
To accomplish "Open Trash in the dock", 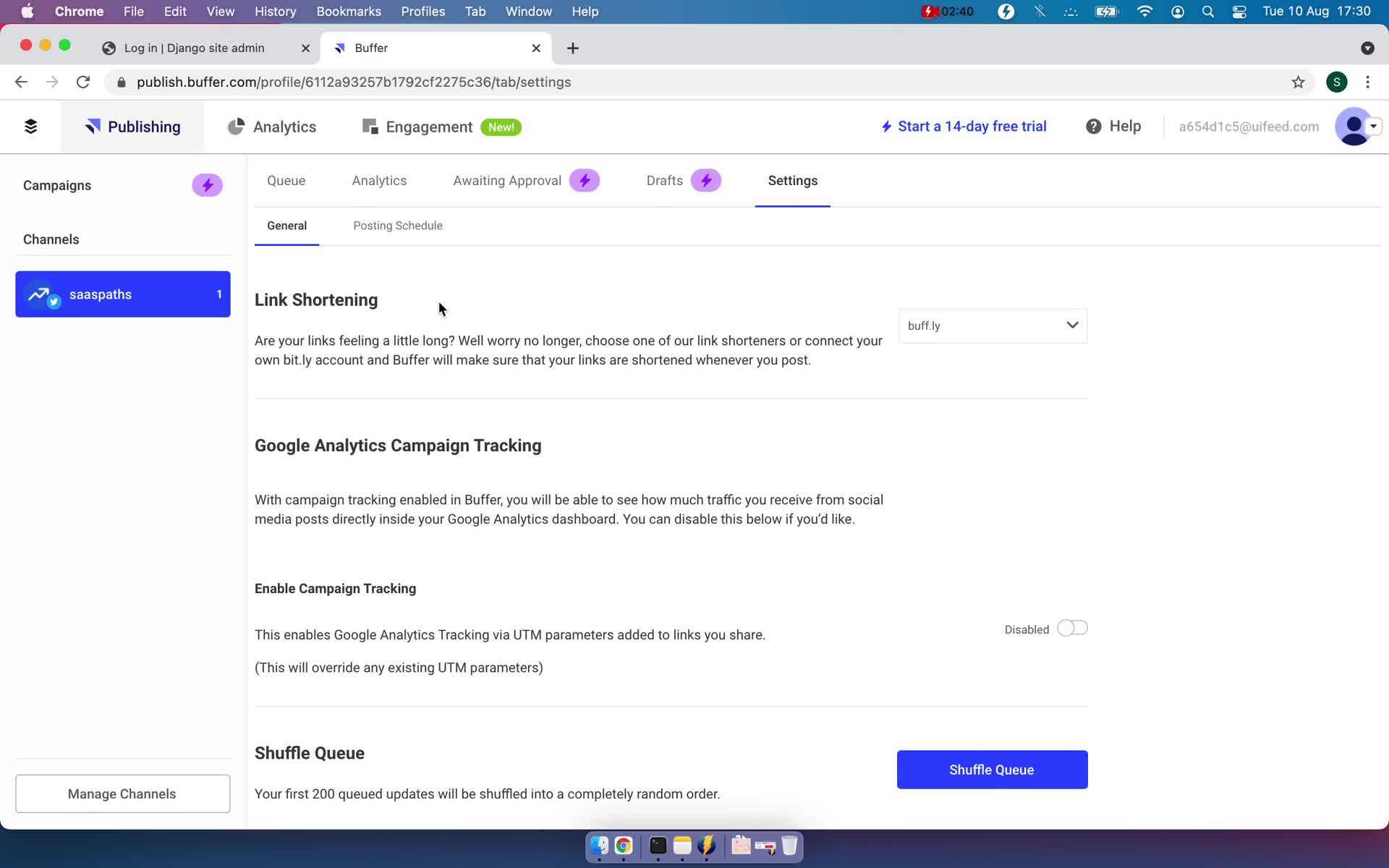I will tap(789, 846).
